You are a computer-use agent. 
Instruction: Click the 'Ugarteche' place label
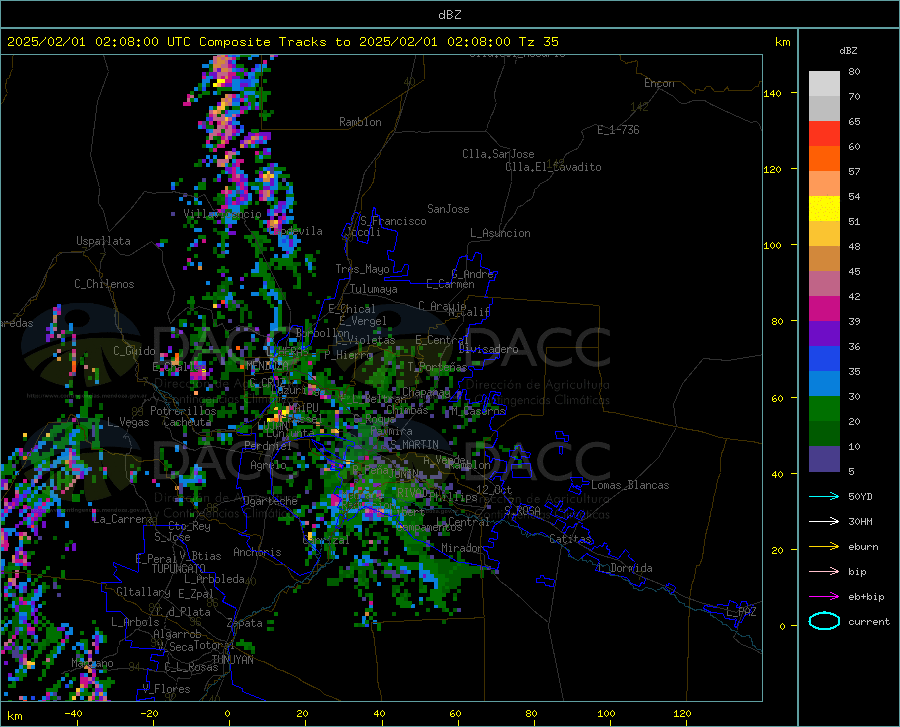click(x=270, y=501)
